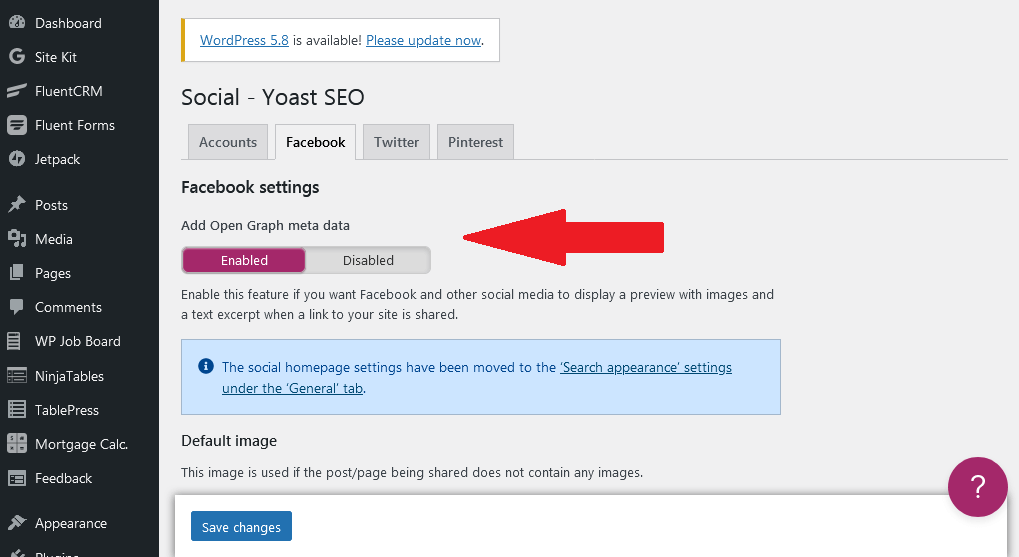Click the FluentCRM sidebar icon
Screen dimensions: 1019x557
pyautogui.click(x=16, y=91)
